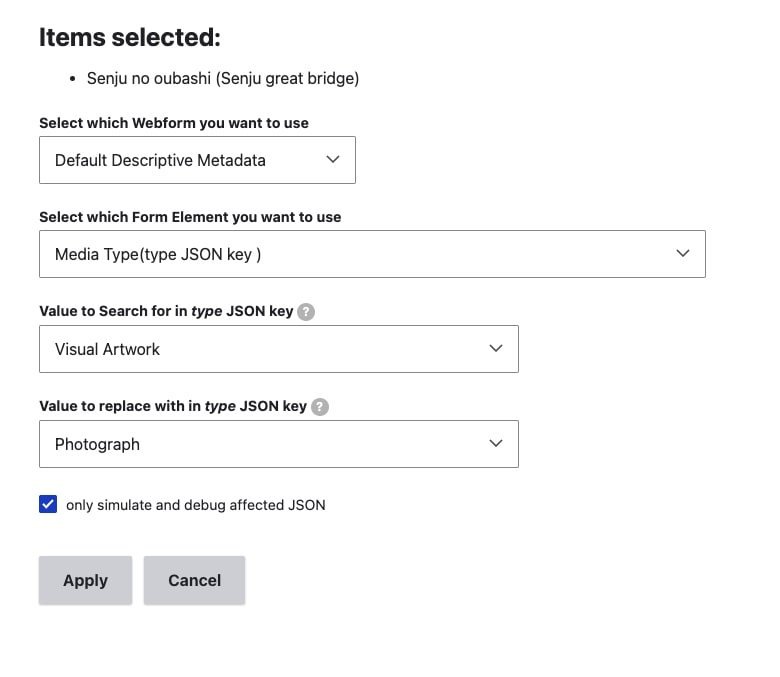Uncheck only simulate and debug affected JSON
The image size is (780, 677).
(48, 505)
